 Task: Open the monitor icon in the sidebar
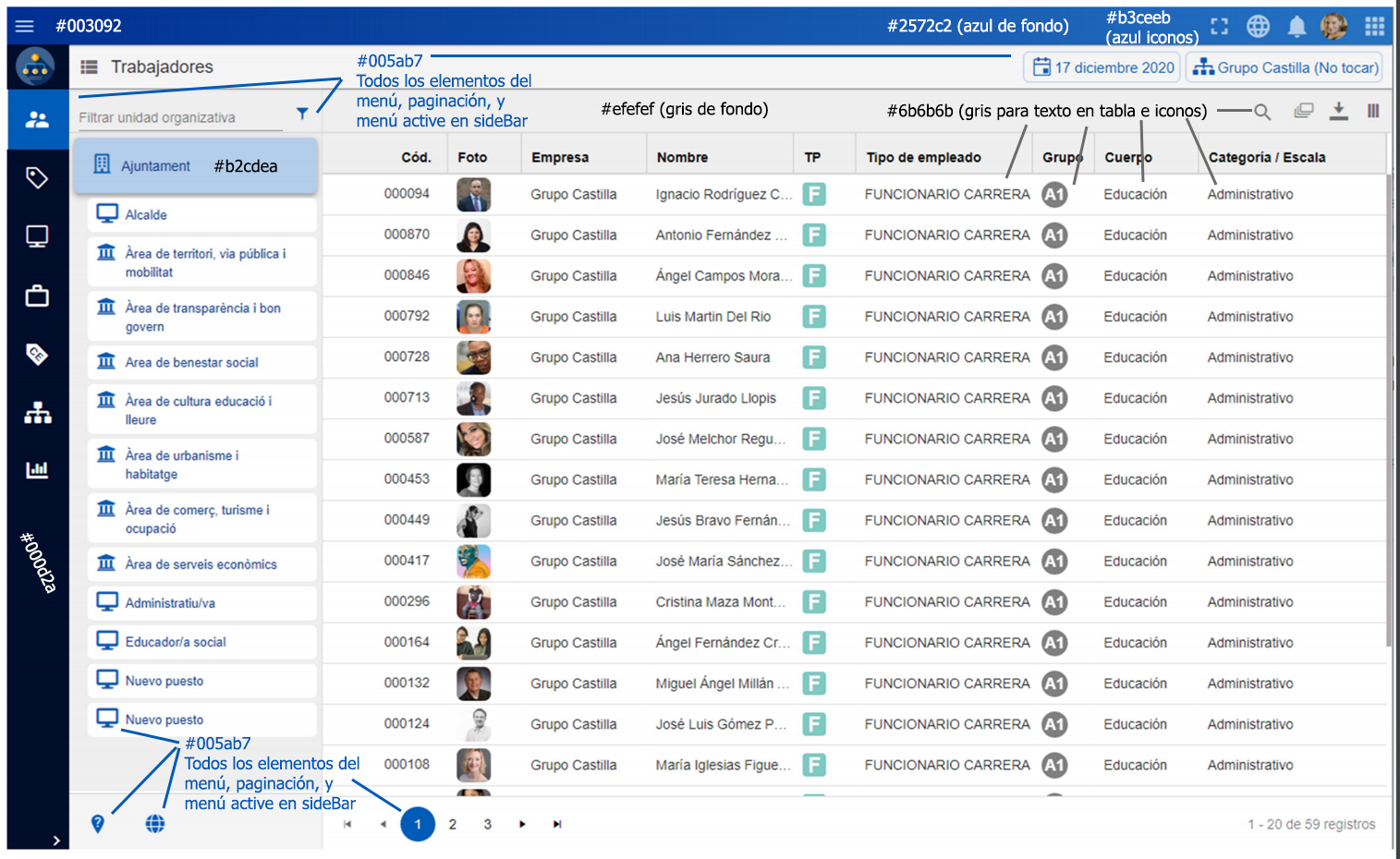(37, 237)
